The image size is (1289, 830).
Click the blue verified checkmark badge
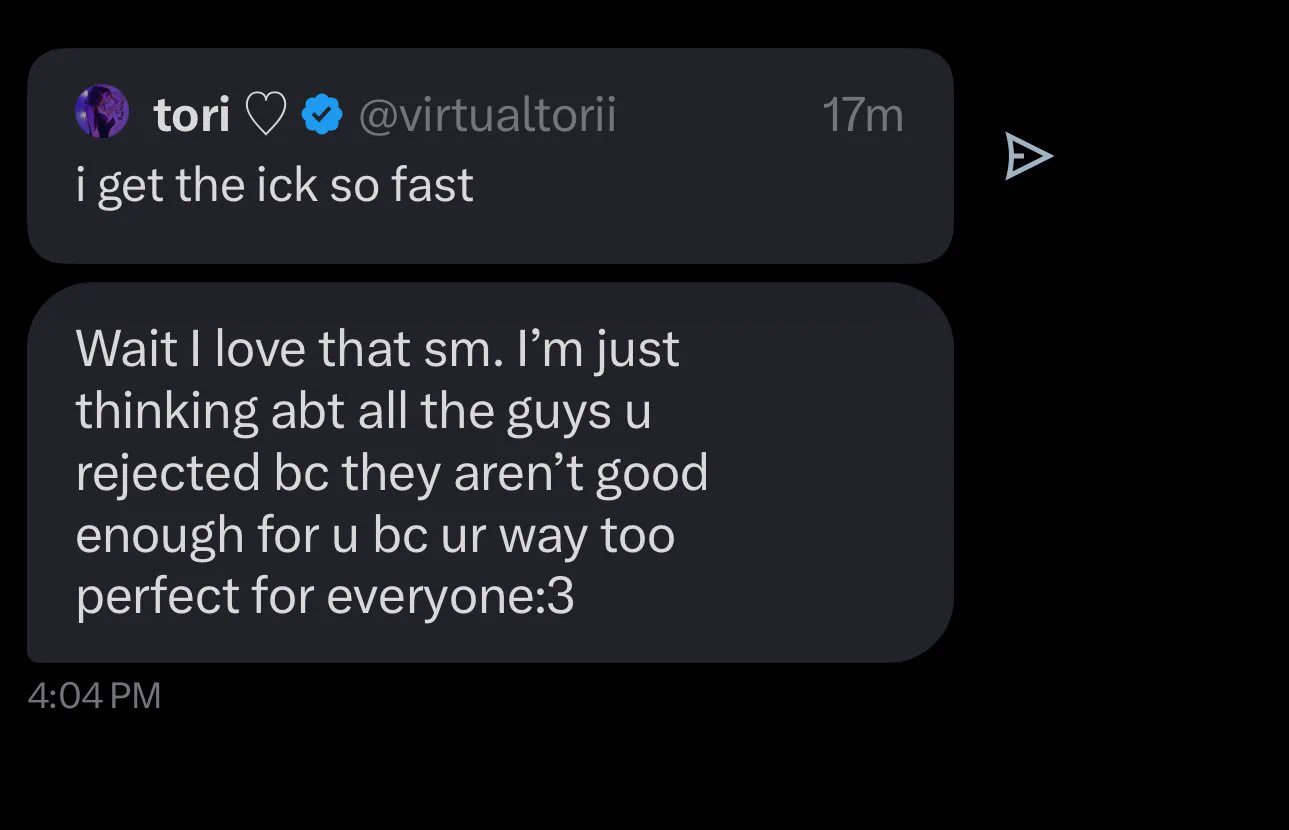coord(321,115)
